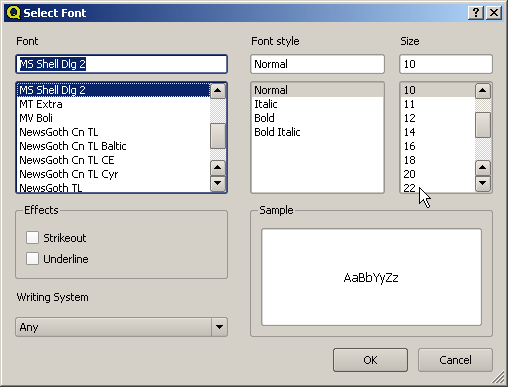Choose Bold font style
The image size is (508, 387).
click(x=317, y=118)
